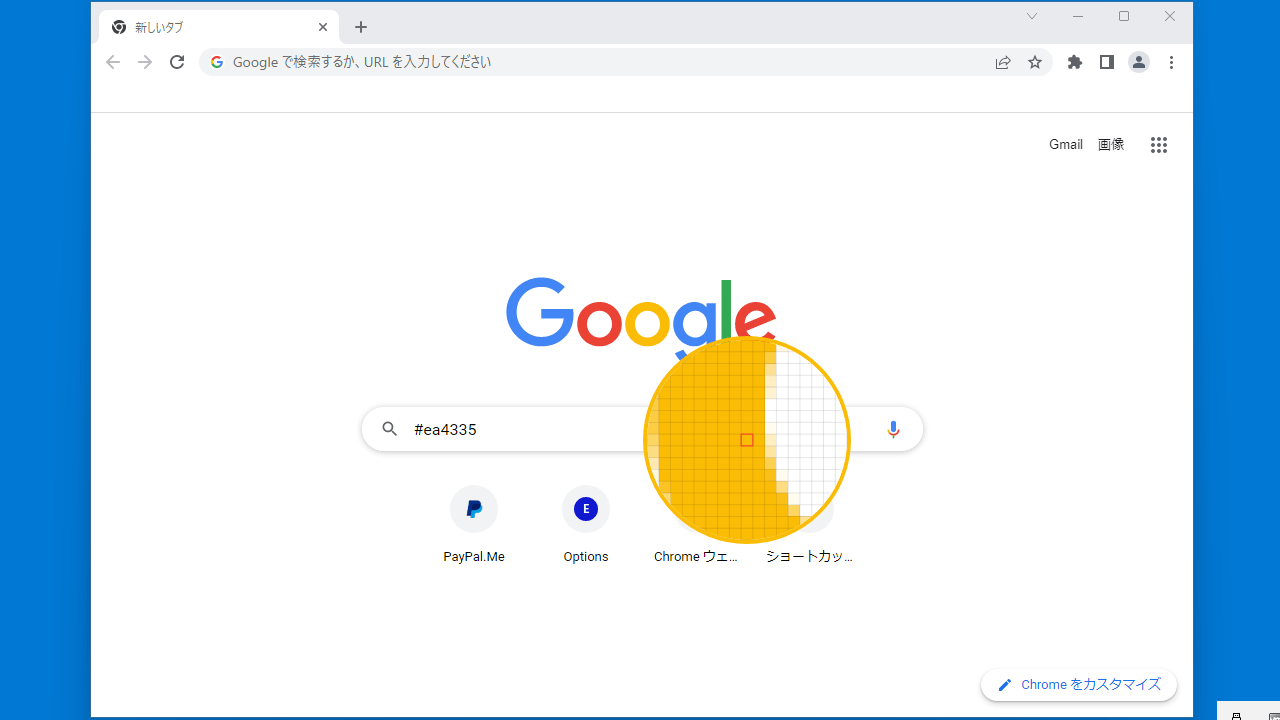Open the tab search dropdown chevron
This screenshot has height=720, width=1280.
tap(1032, 16)
